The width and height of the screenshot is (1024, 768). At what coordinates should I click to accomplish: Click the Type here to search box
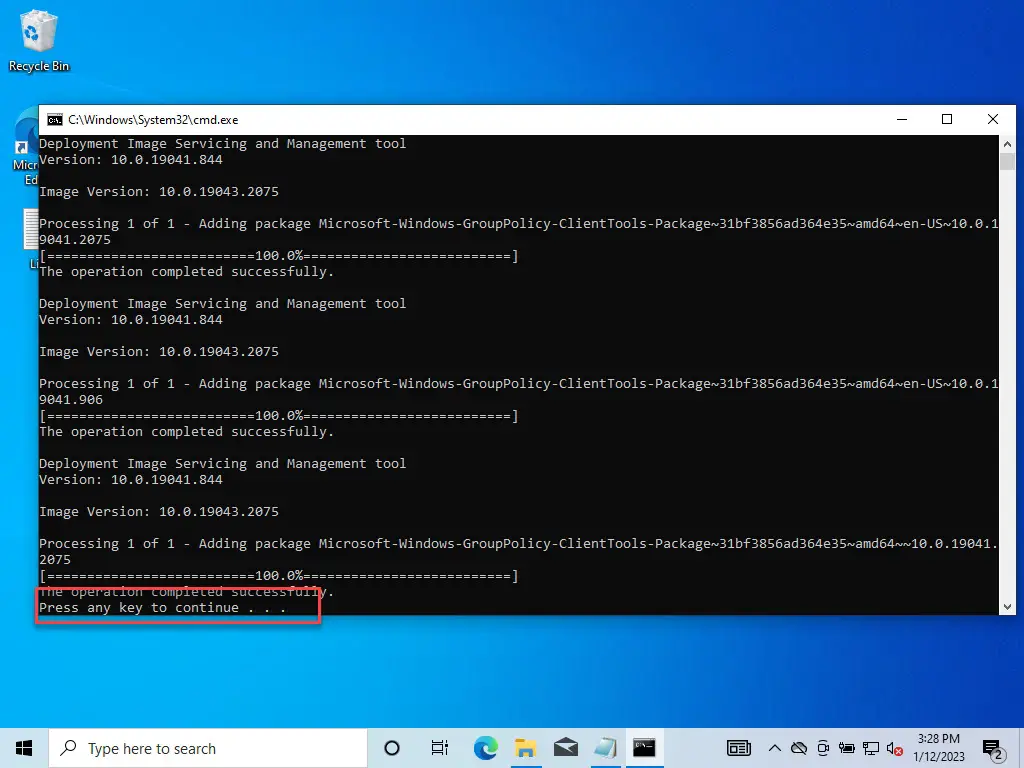tap(208, 748)
